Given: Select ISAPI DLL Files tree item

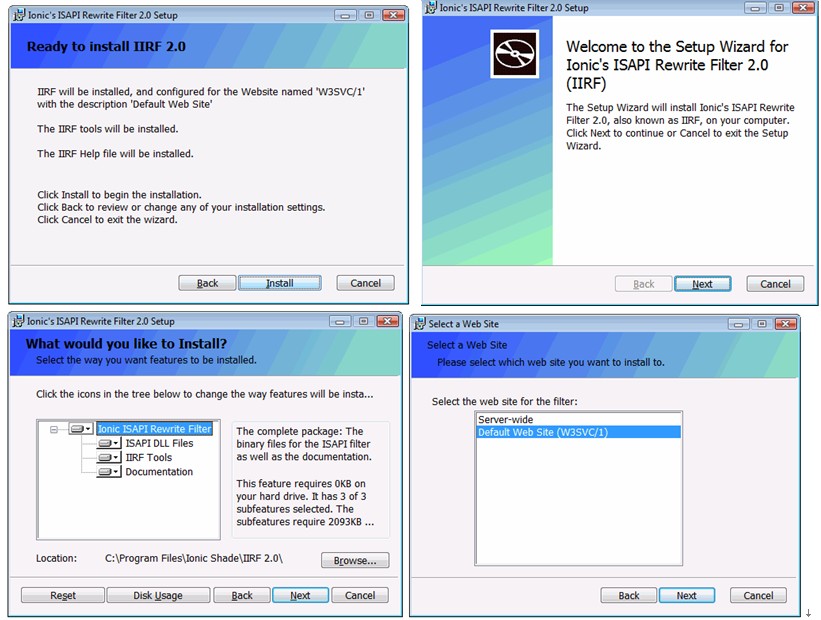Looking at the screenshot, I should [159, 443].
